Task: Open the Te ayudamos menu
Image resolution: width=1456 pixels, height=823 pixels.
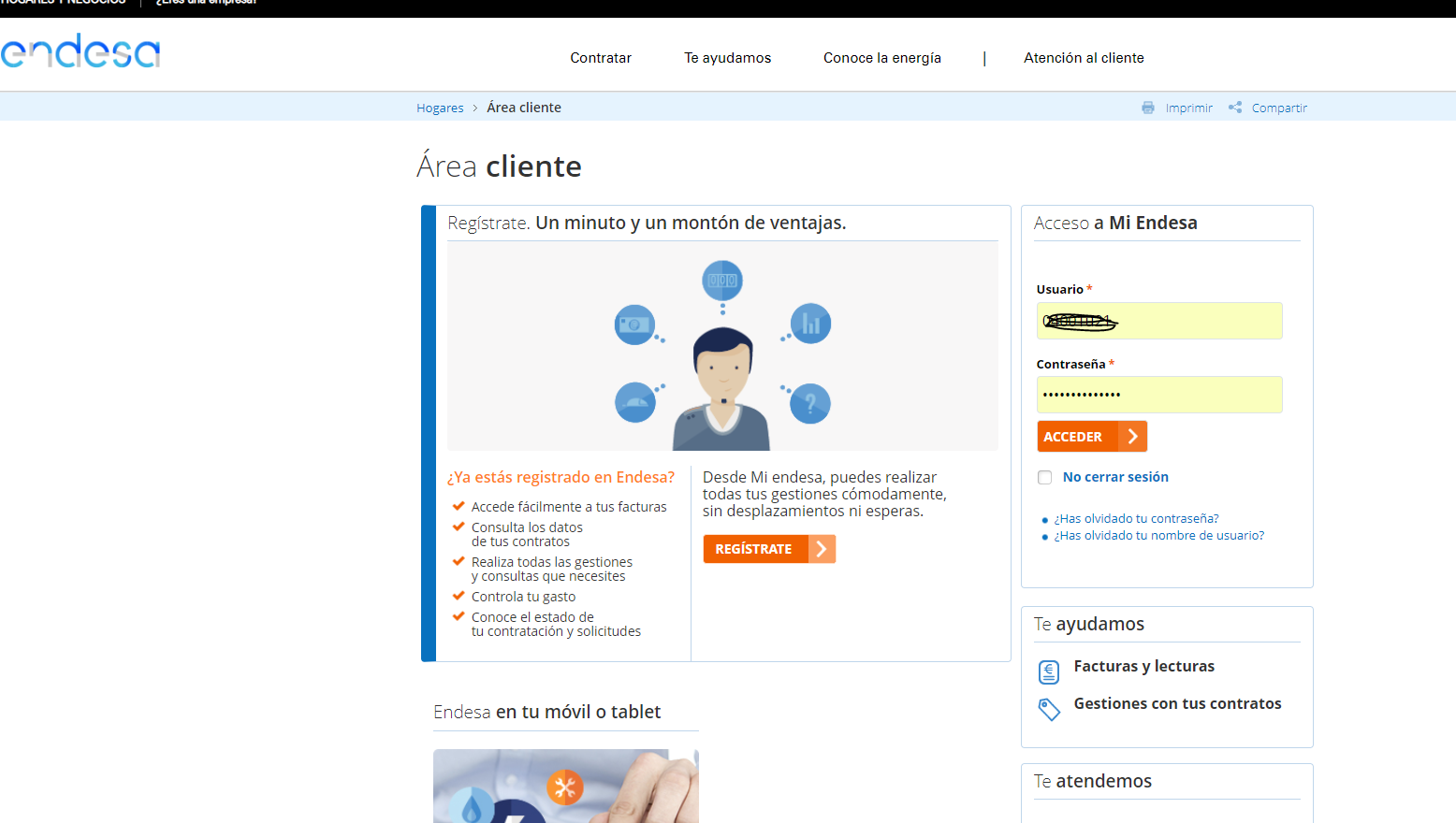Action: pyautogui.click(x=727, y=57)
